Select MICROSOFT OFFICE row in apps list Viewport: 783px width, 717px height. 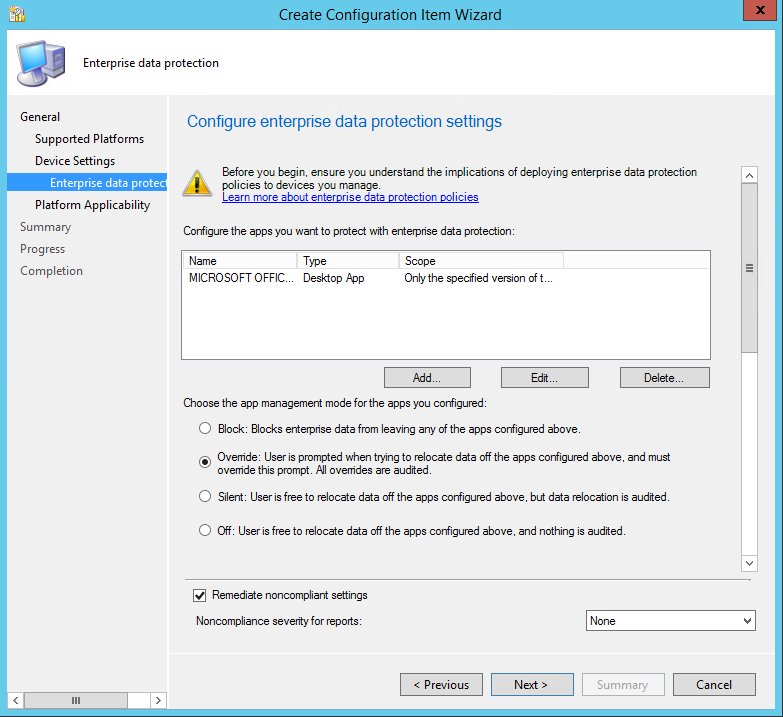pyautogui.click(x=240, y=278)
